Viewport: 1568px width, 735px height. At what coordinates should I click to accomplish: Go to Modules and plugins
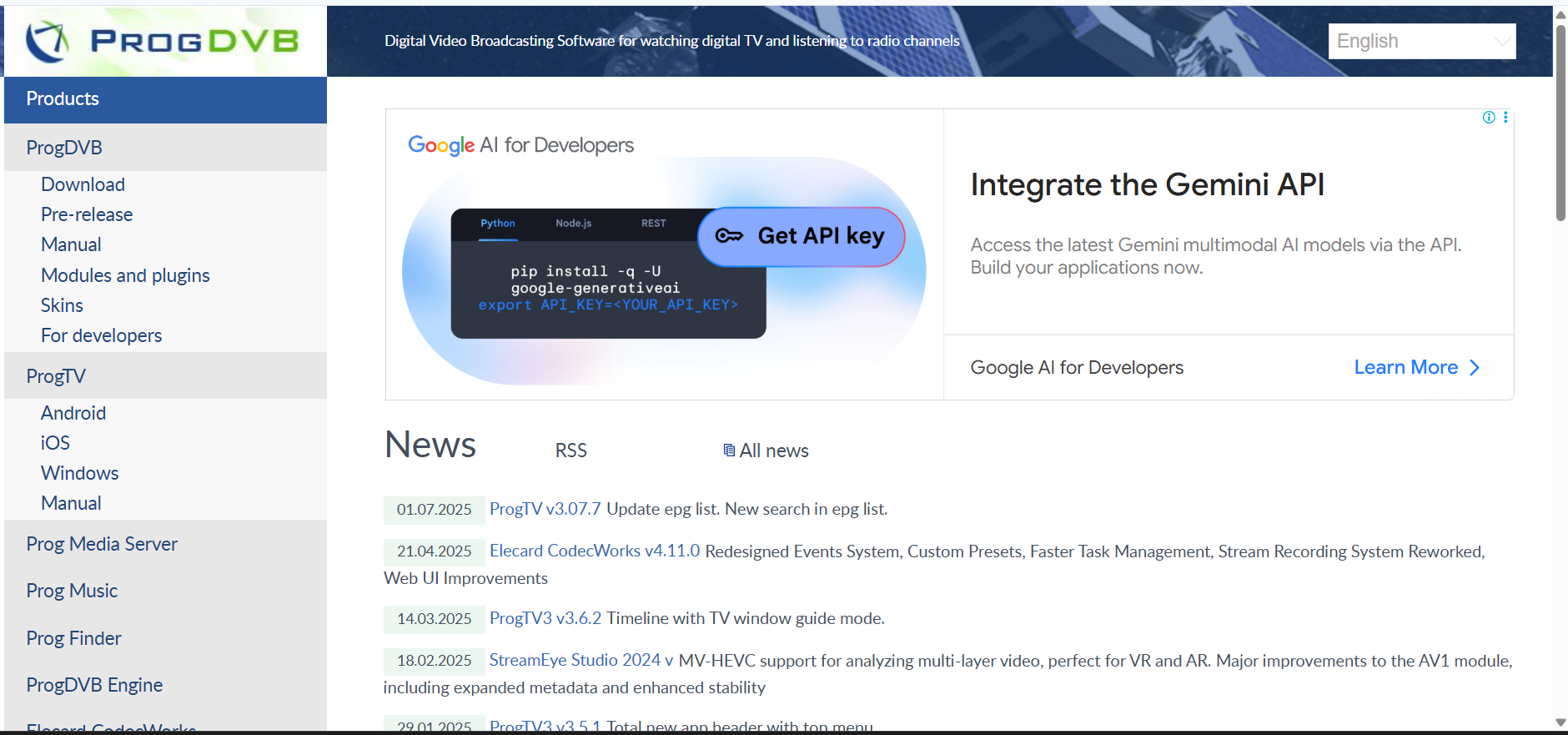(x=125, y=275)
